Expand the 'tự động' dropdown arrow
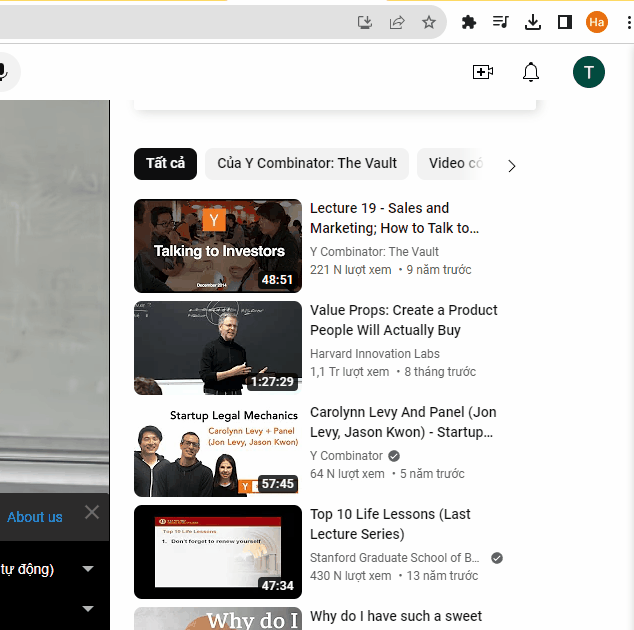634x630 pixels. (x=88, y=569)
